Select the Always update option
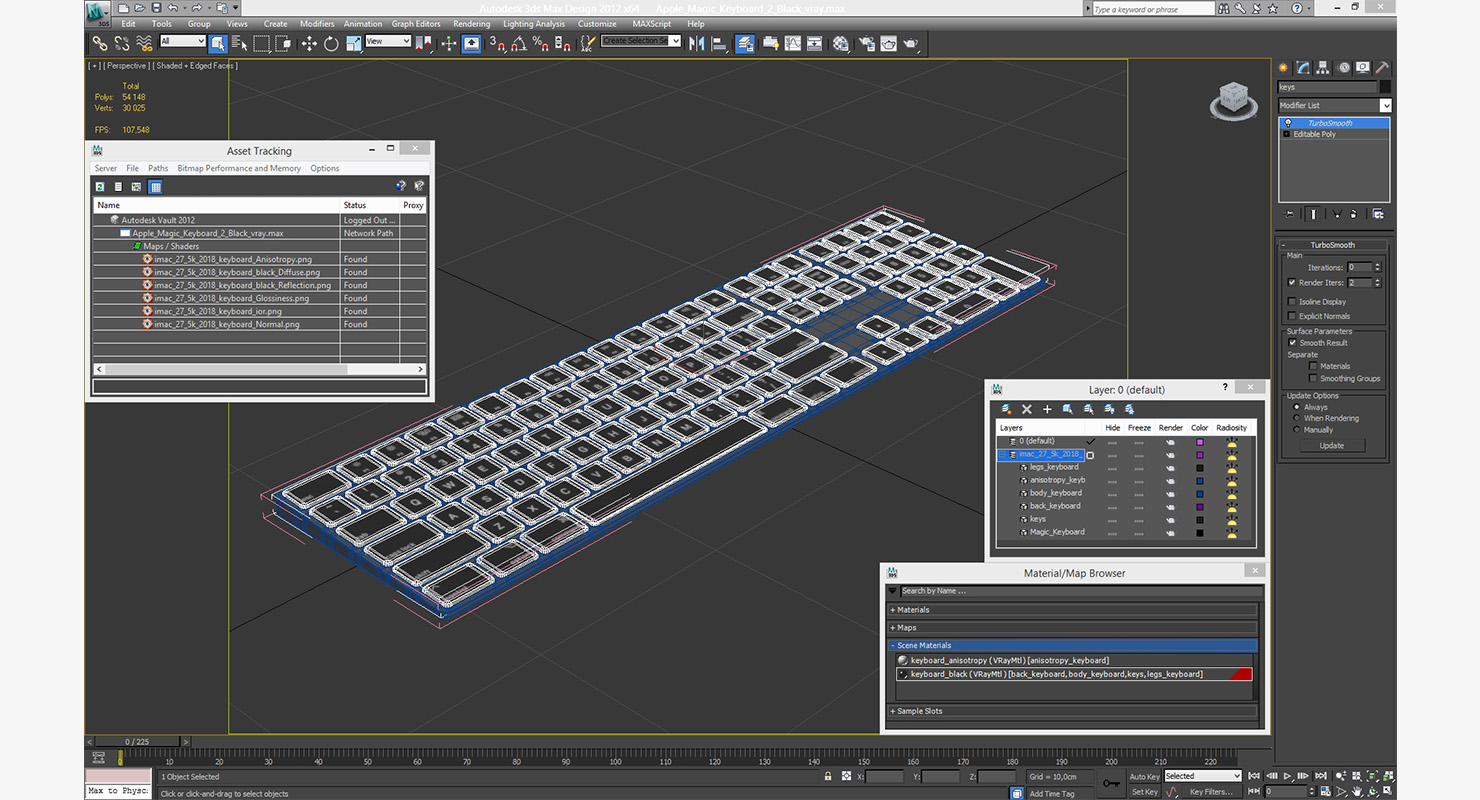The image size is (1480, 800). [x=1297, y=407]
